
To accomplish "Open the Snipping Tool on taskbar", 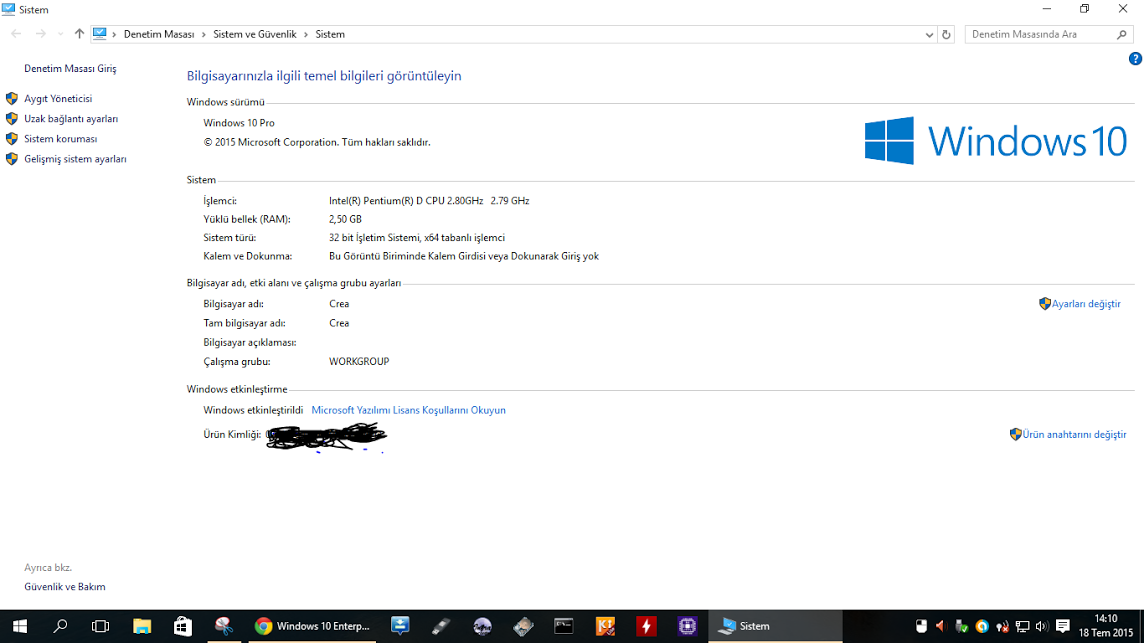I will pyautogui.click(x=223, y=626).
